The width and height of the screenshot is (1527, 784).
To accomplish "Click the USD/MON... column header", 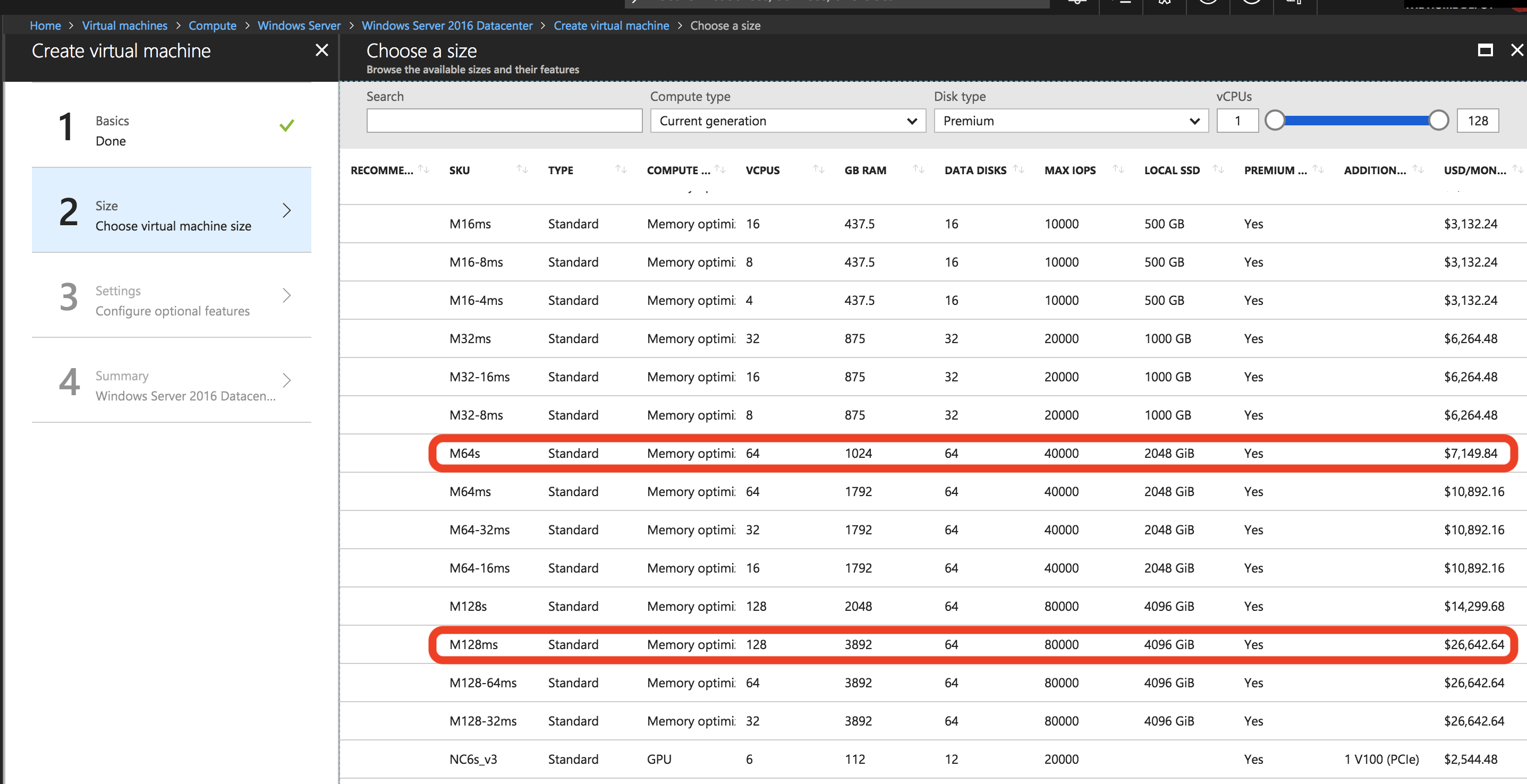I will tap(1475, 170).
